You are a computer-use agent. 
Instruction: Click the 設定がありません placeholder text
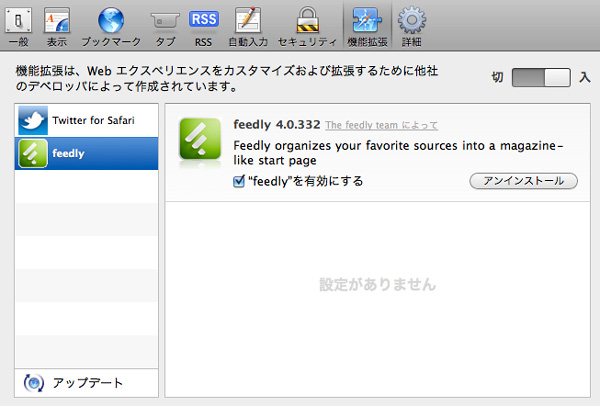pos(378,284)
